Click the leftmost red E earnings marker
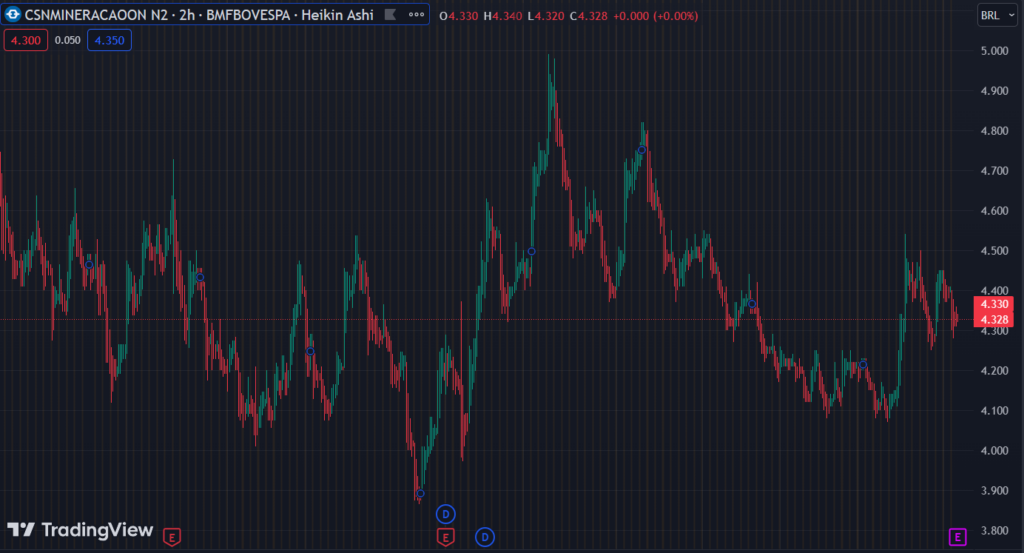1024x553 pixels. pos(172,537)
